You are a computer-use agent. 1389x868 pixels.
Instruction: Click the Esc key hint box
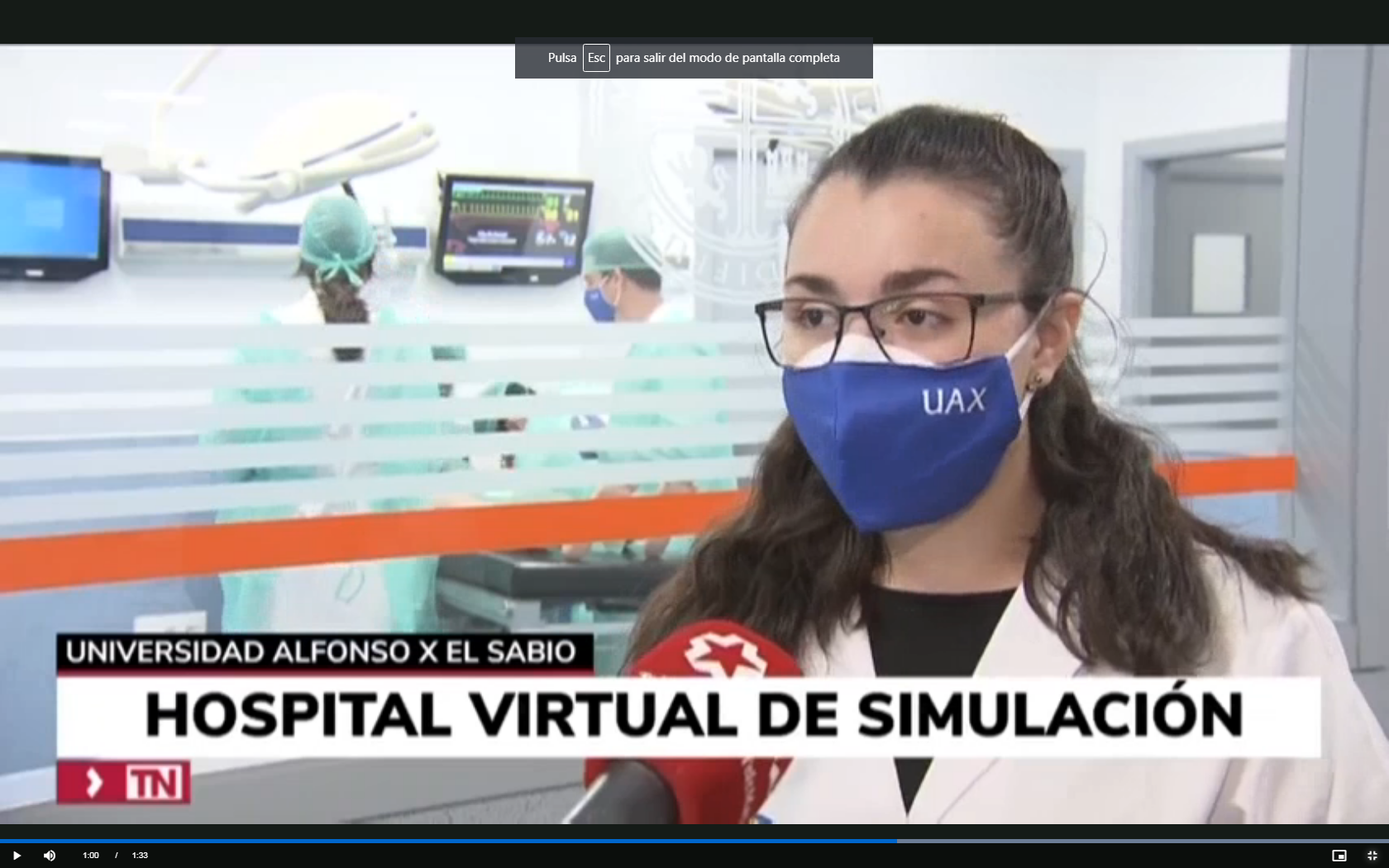click(x=596, y=58)
